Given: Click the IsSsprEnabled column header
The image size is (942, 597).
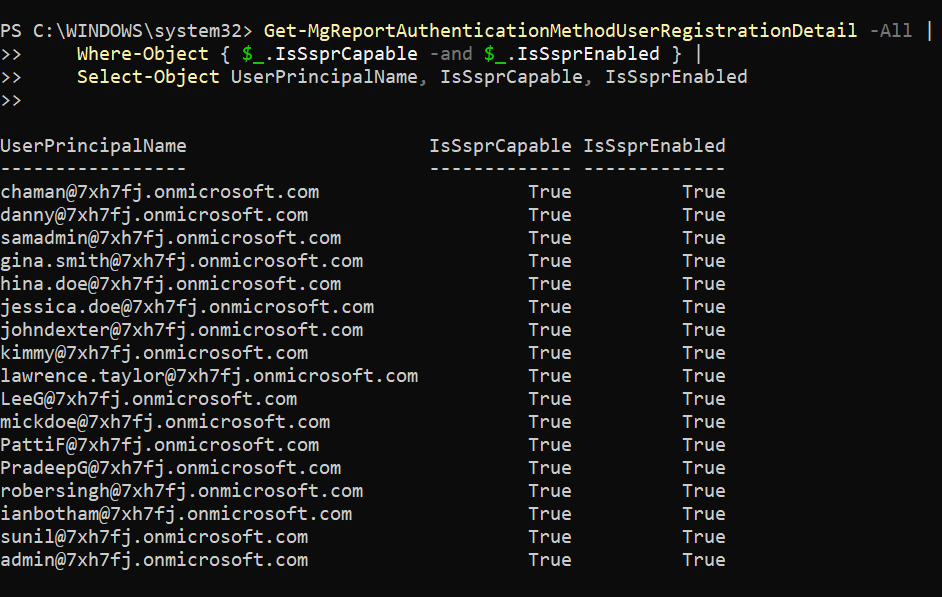Looking at the screenshot, I should point(654,146).
